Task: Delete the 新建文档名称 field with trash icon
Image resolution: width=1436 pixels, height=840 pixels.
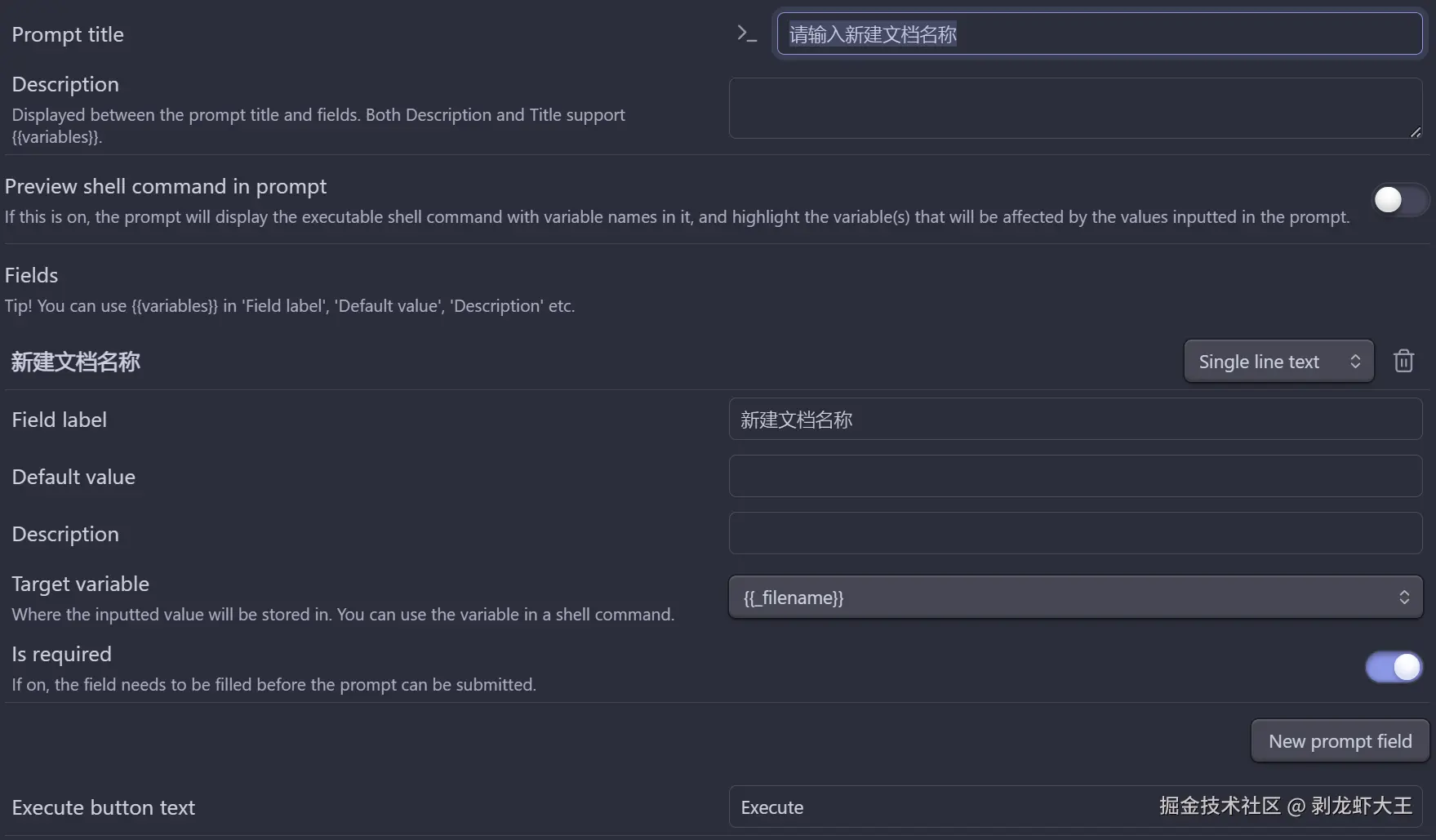Action: tap(1403, 361)
